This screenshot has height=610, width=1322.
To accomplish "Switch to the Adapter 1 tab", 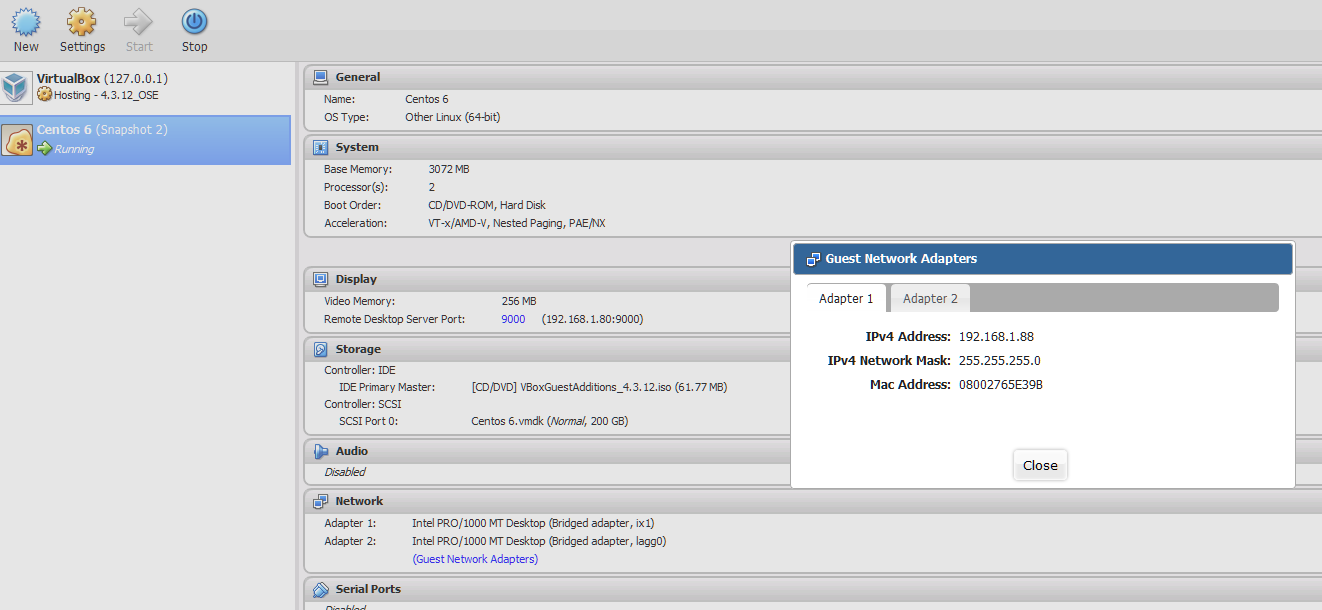I will 846,298.
